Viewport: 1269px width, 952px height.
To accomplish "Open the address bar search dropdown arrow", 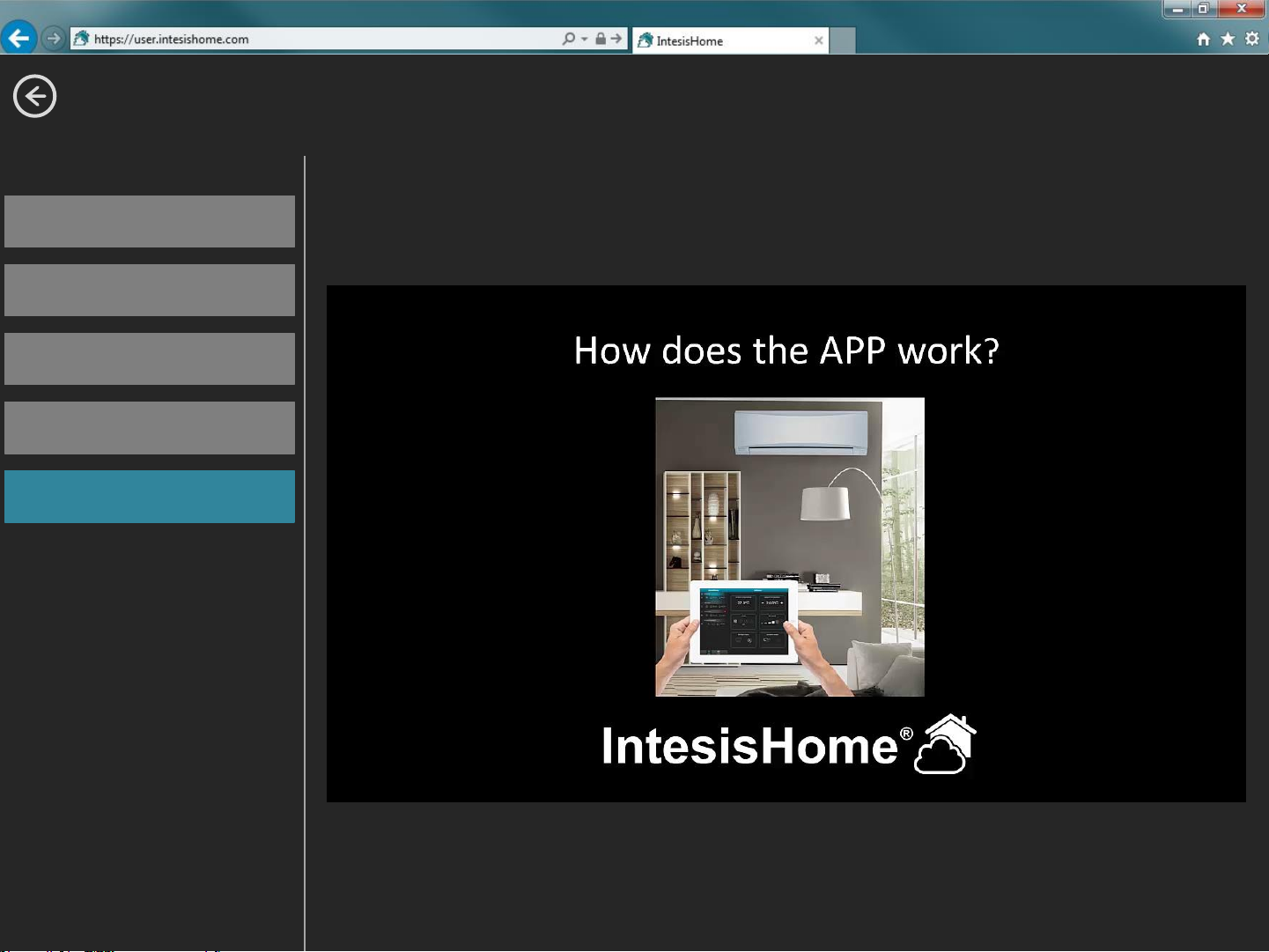I will click(x=585, y=40).
